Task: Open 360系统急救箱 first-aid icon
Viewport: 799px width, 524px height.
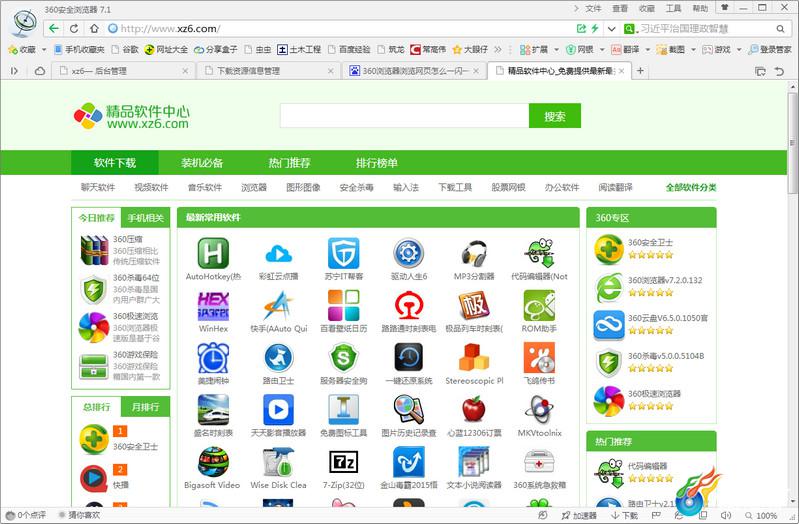Action: (539, 462)
